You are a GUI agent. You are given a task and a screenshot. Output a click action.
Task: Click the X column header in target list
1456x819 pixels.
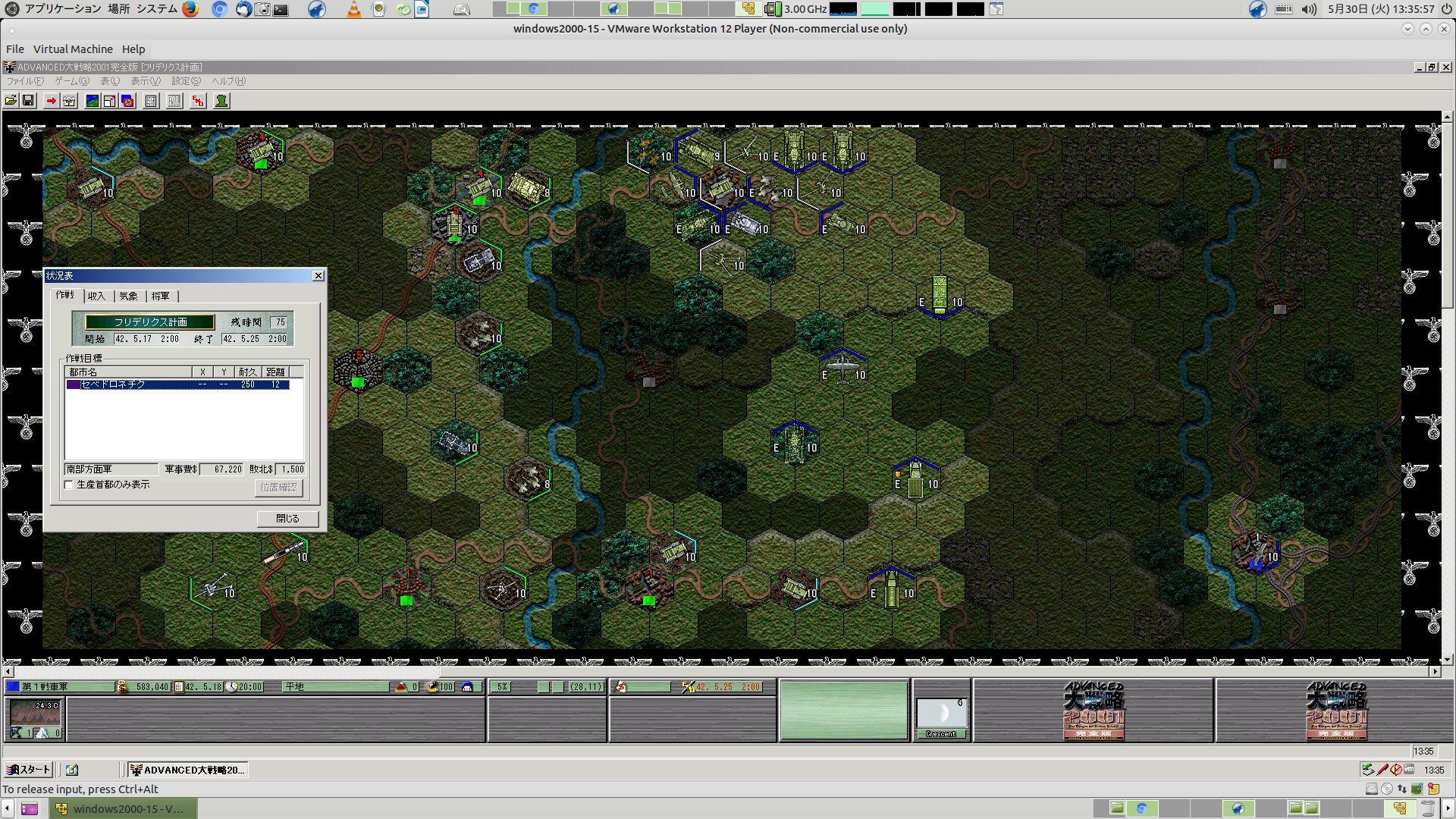tap(202, 372)
